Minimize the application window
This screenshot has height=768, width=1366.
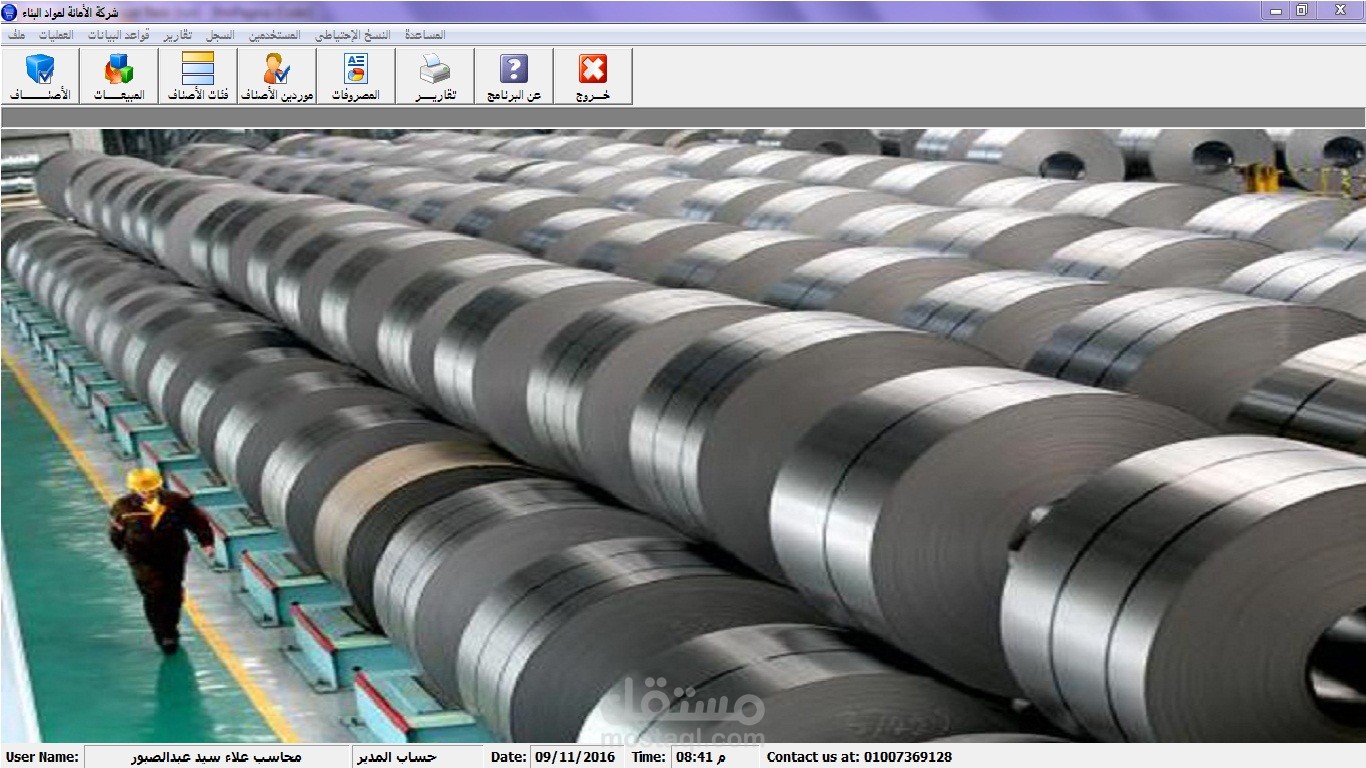(x=1276, y=10)
